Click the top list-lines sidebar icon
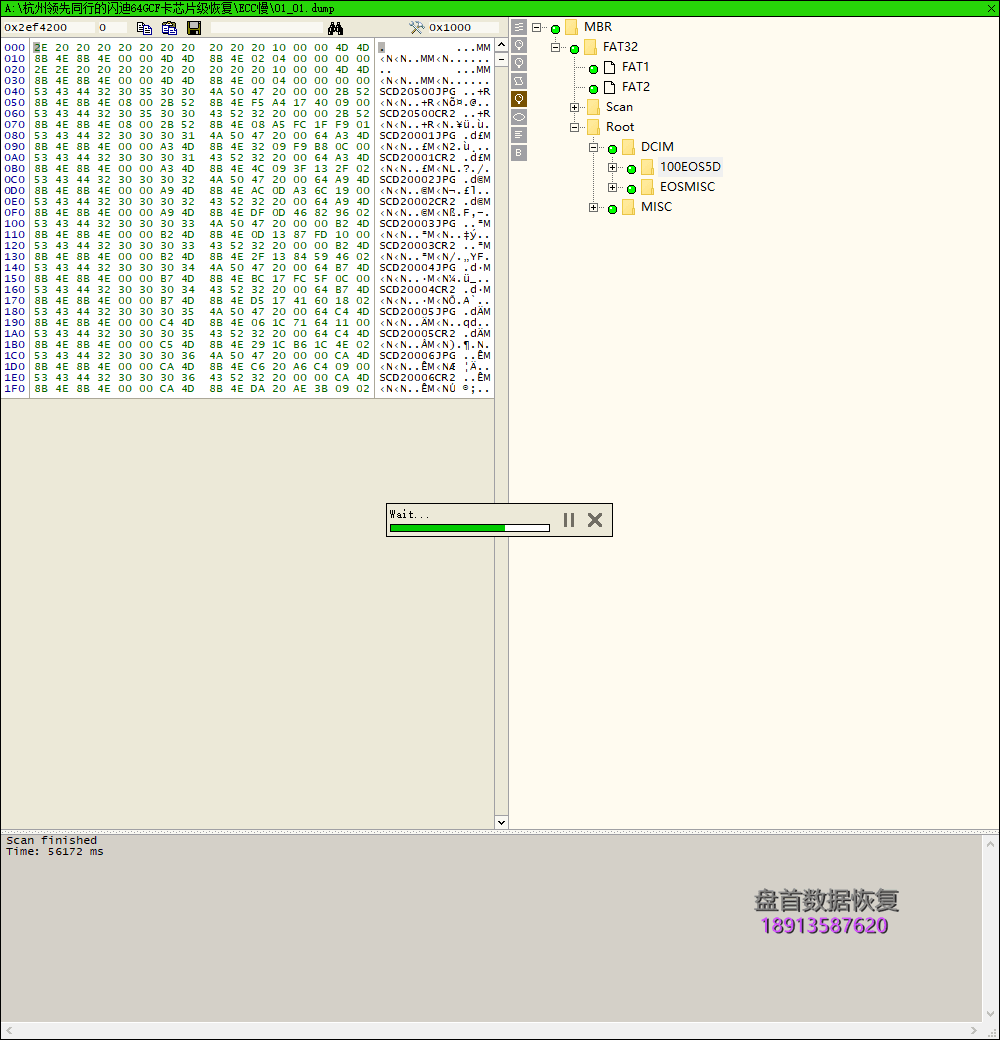Image resolution: width=1000 pixels, height=1040 pixels. click(519, 27)
